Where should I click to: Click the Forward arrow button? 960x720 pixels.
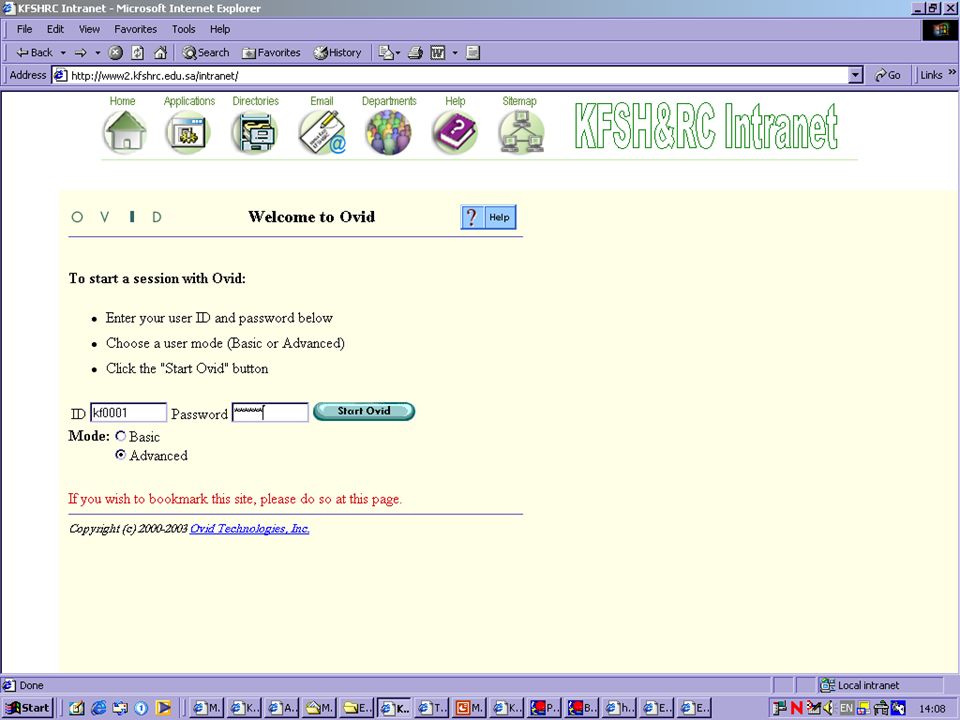pyautogui.click(x=80, y=53)
